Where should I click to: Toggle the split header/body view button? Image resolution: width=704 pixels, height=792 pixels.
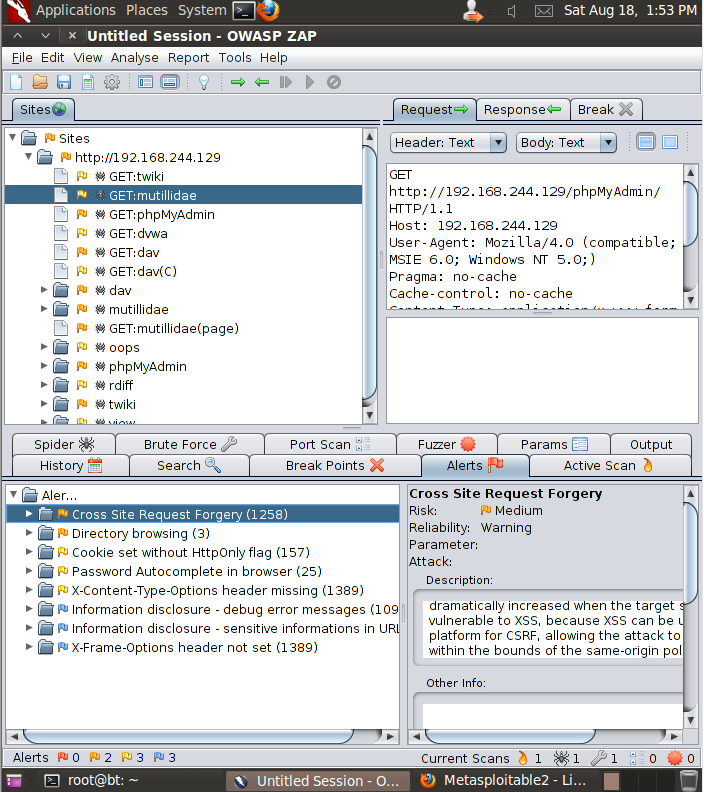[646, 142]
